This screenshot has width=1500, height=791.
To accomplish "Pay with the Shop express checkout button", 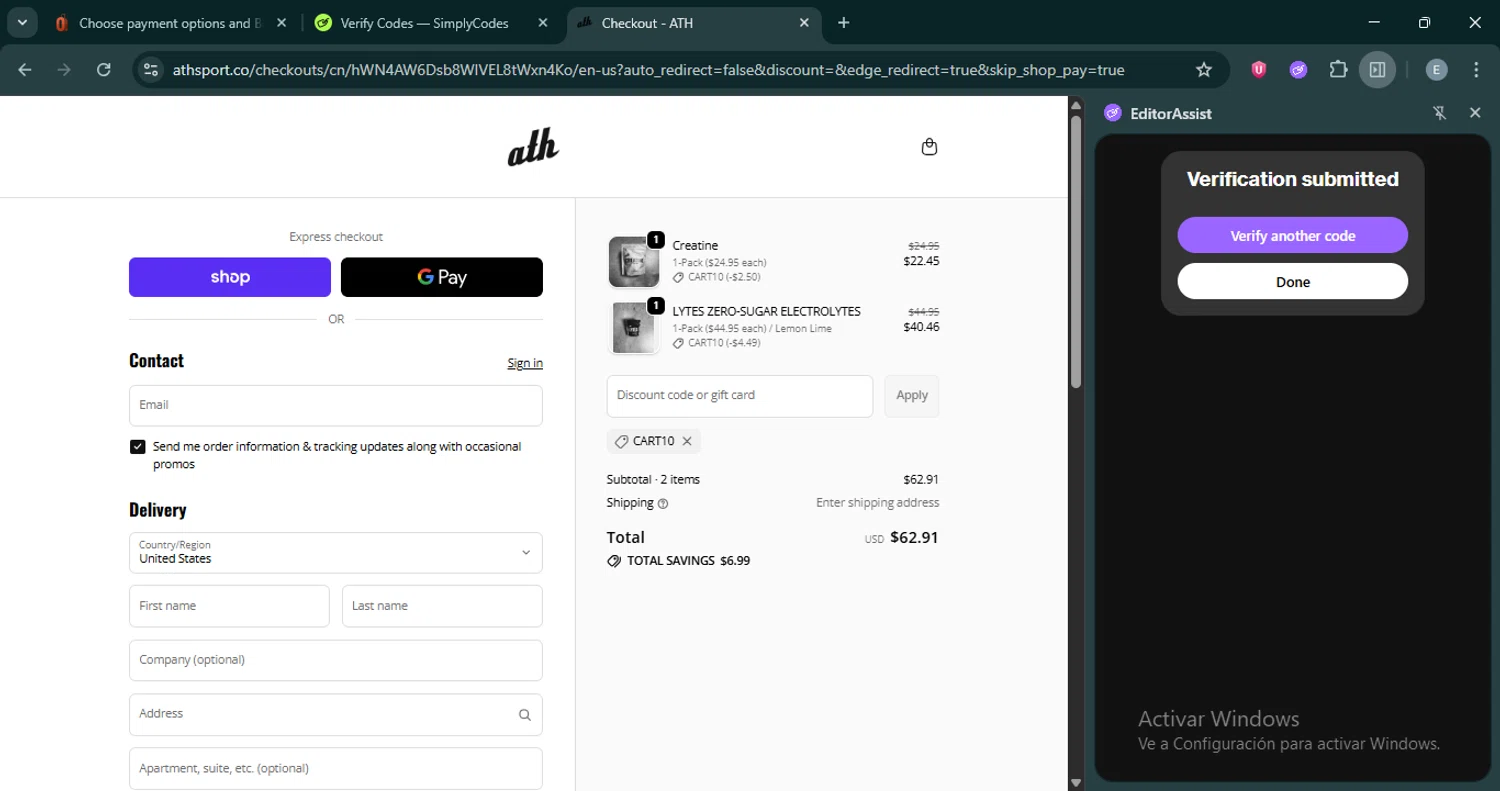I will pos(230,277).
